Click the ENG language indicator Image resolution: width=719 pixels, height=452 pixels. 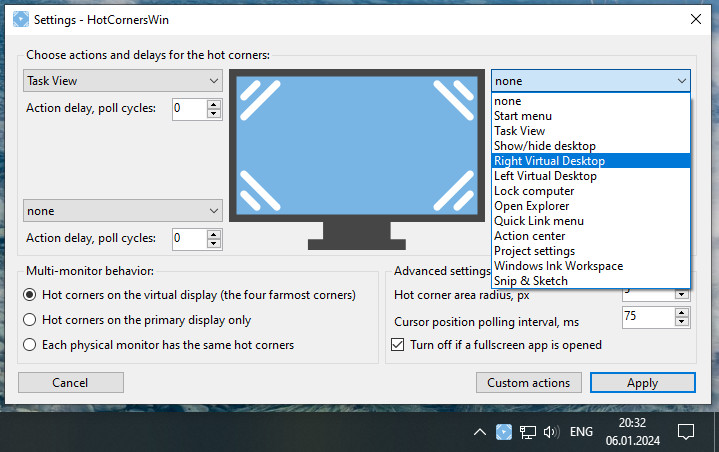(x=581, y=432)
